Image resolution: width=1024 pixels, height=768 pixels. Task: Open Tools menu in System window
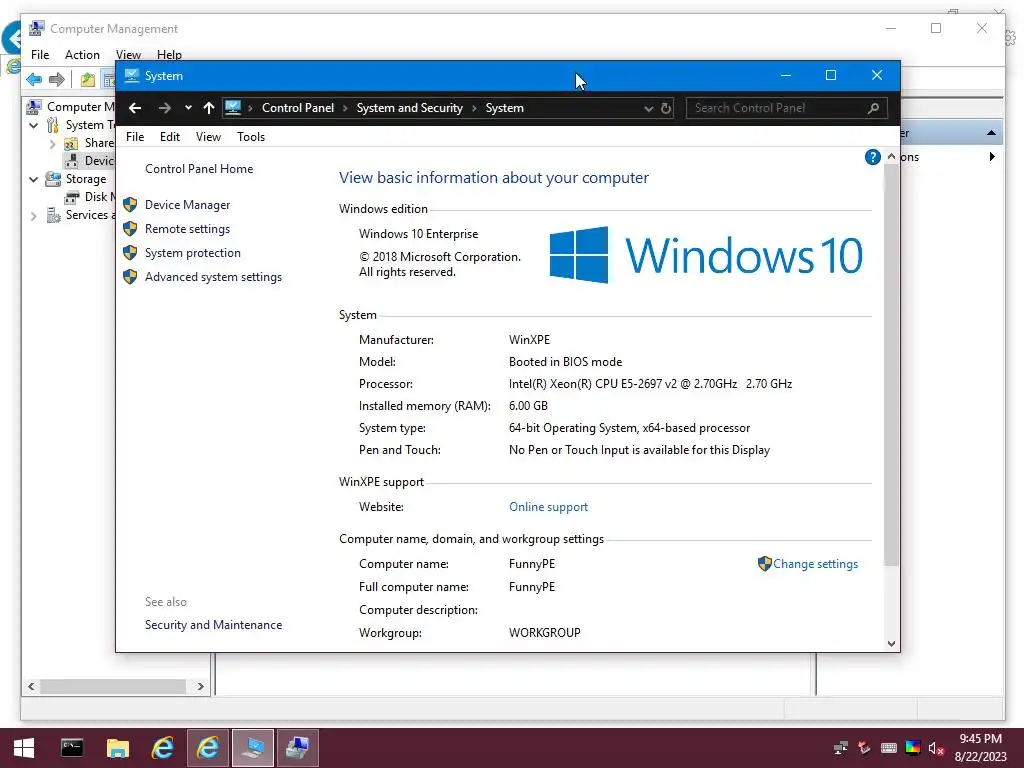coord(251,137)
